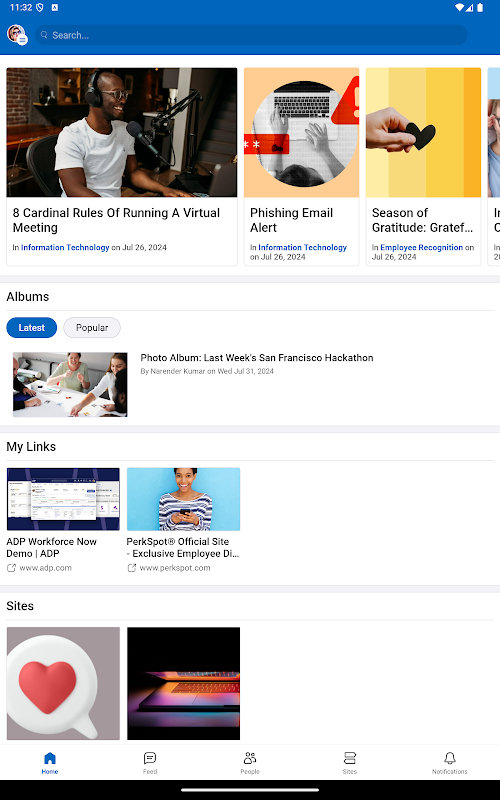Select the Popular albums filter
This screenshot has width=500, height=800.
coord(92,328)
